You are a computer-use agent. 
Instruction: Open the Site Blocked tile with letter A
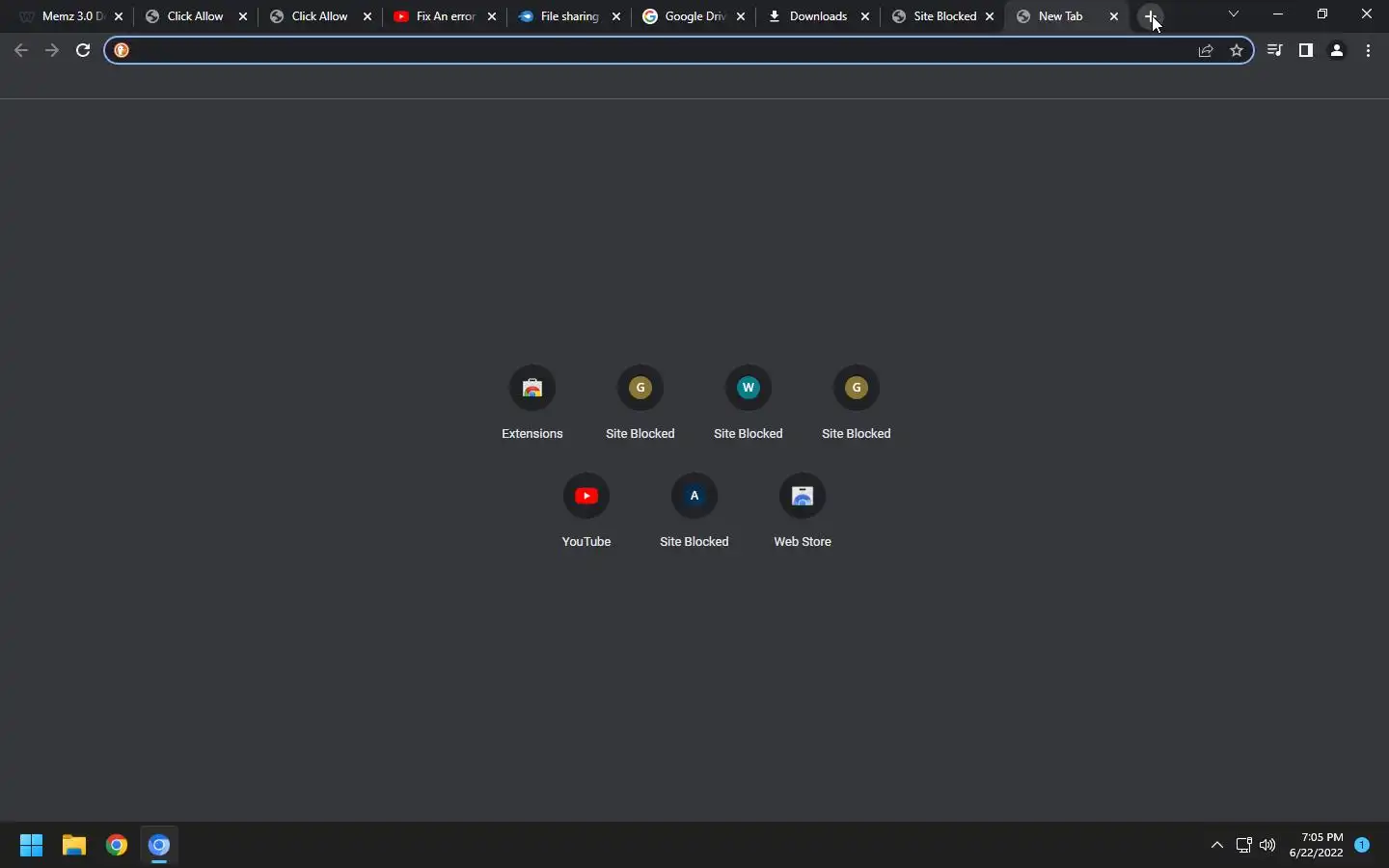point(694,511)
